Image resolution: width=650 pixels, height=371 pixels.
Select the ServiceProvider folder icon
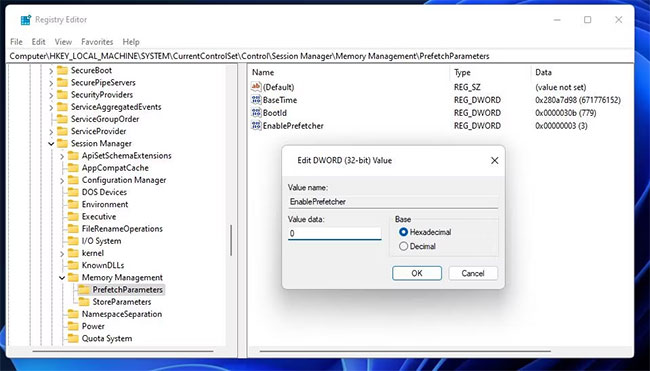(x=62, y=131)
